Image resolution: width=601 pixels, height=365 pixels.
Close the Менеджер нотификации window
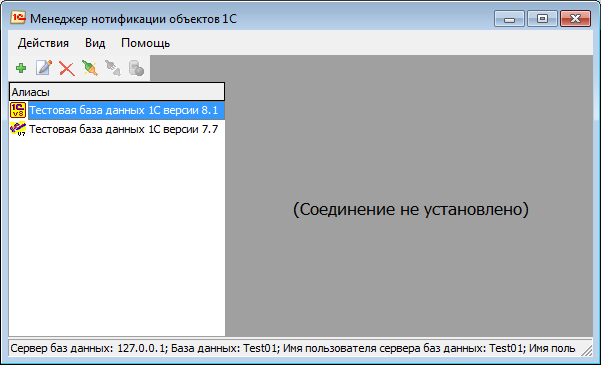coord(575,18)
